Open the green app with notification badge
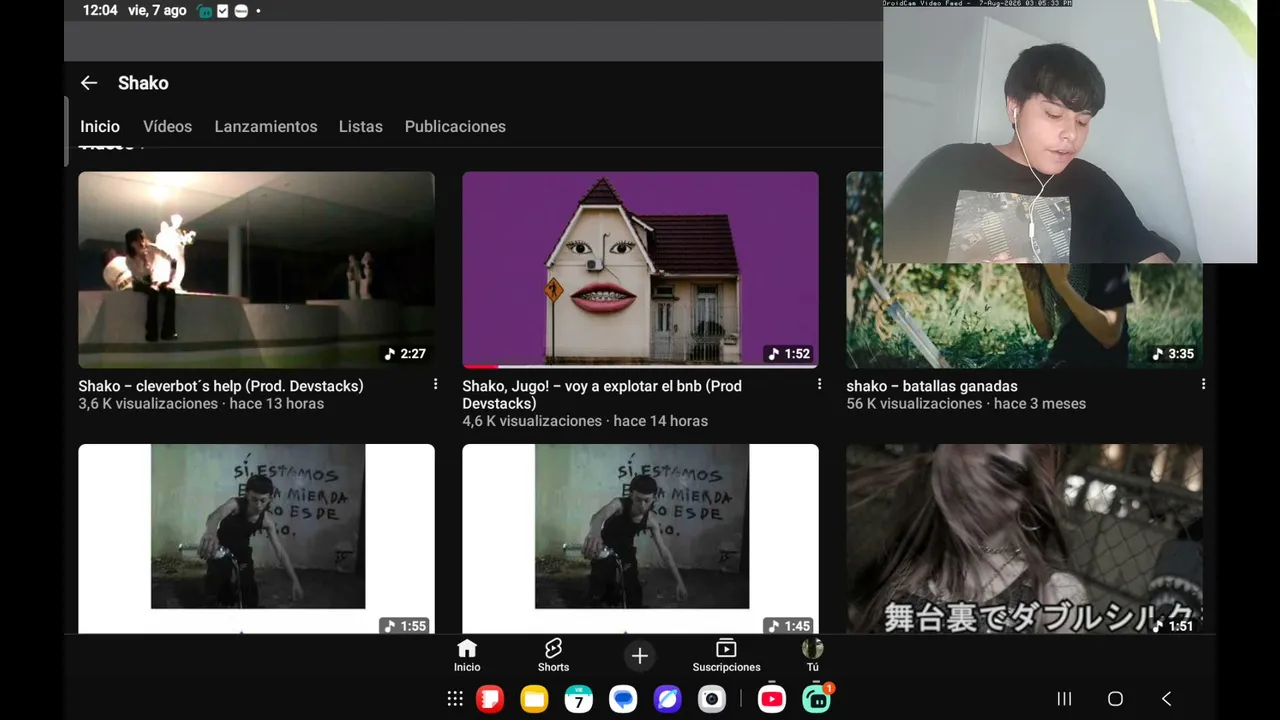1280x720 pixels. point(817,698)
